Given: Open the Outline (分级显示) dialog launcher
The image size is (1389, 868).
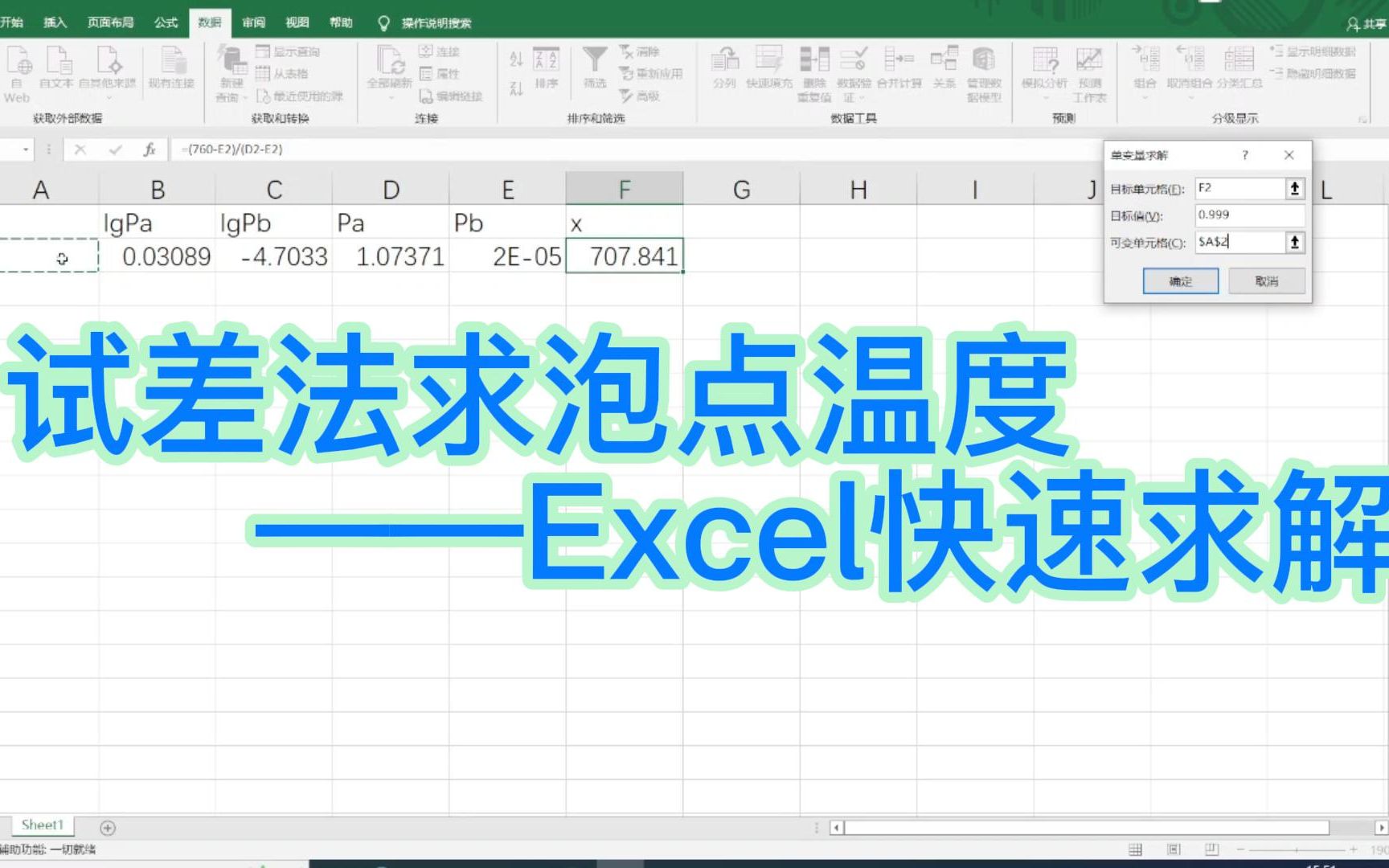Looking at the screenshot, I should 1362,119.
